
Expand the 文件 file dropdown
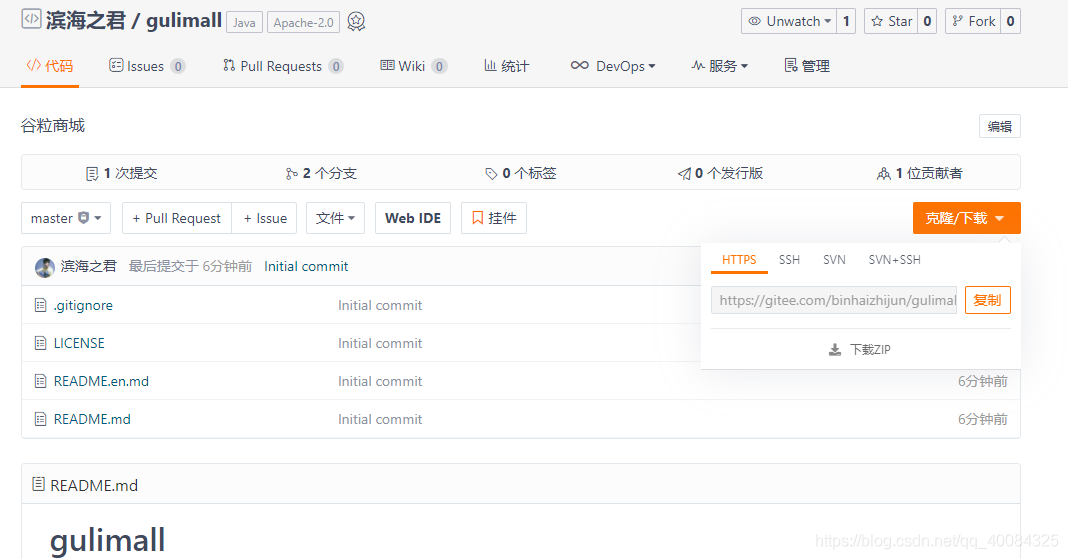coord(335,218)
